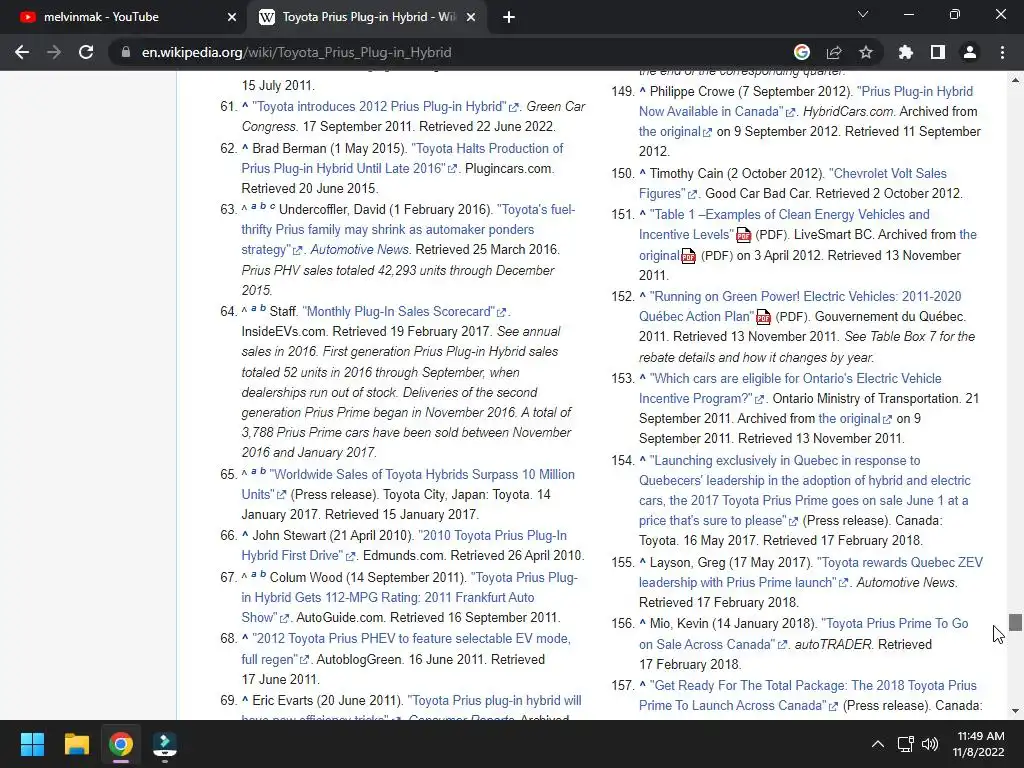The width and height of the screenshot is (1024, 768).
Task: Open "Get Ready For The Total Package" link
Action: click(808, 695)
